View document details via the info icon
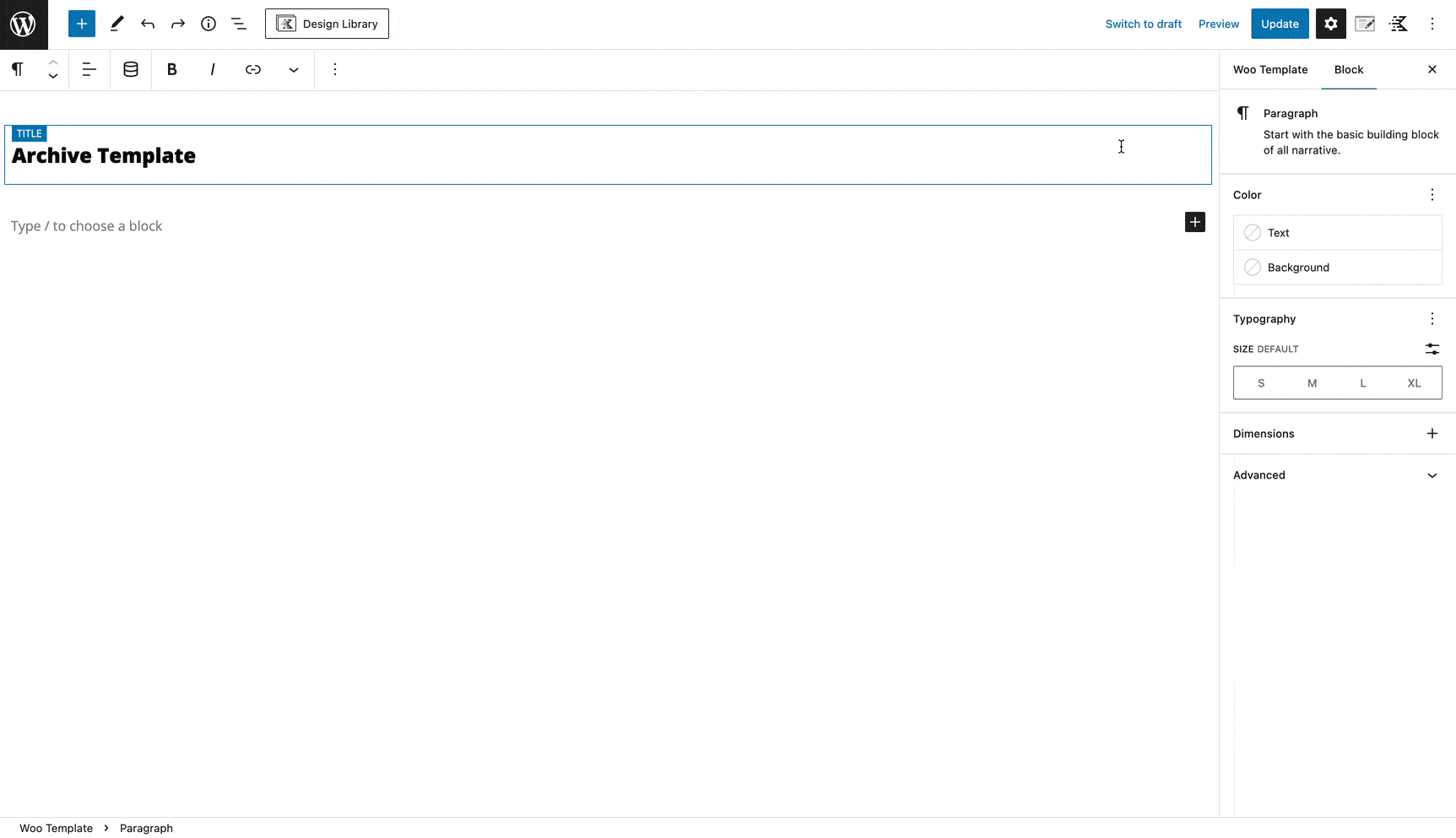Image resolution: width=1456 pixels, height=838 pixels. (208, 24)
